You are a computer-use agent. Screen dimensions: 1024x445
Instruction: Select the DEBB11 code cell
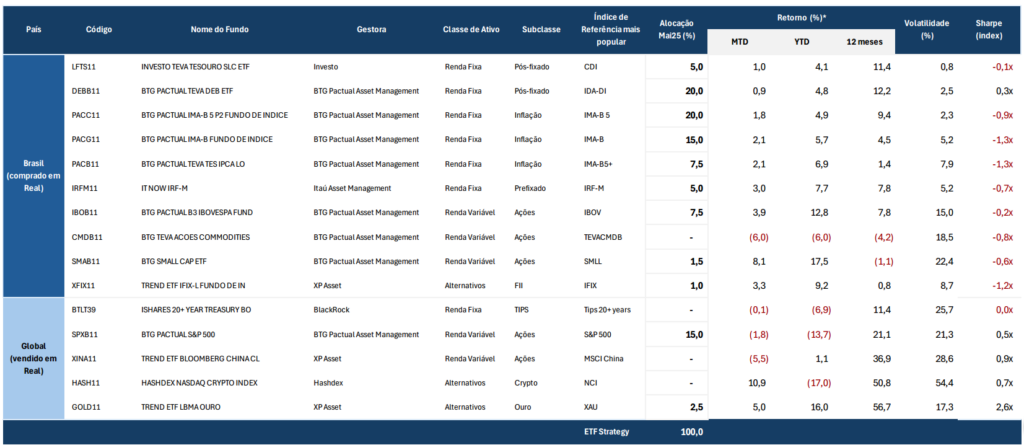pyautogui.click(x=86, y=91)
